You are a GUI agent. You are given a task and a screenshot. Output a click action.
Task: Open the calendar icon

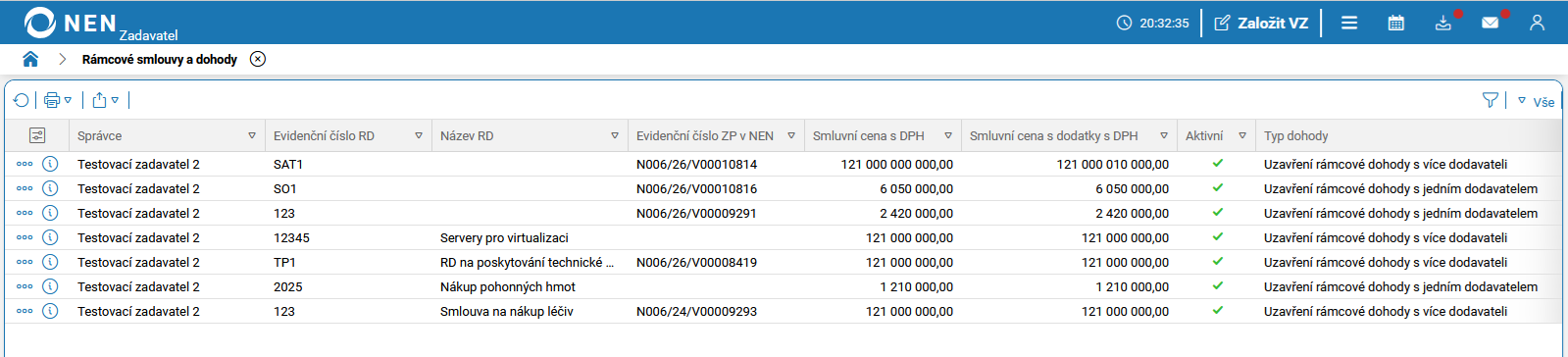[x=1396, y=23]
